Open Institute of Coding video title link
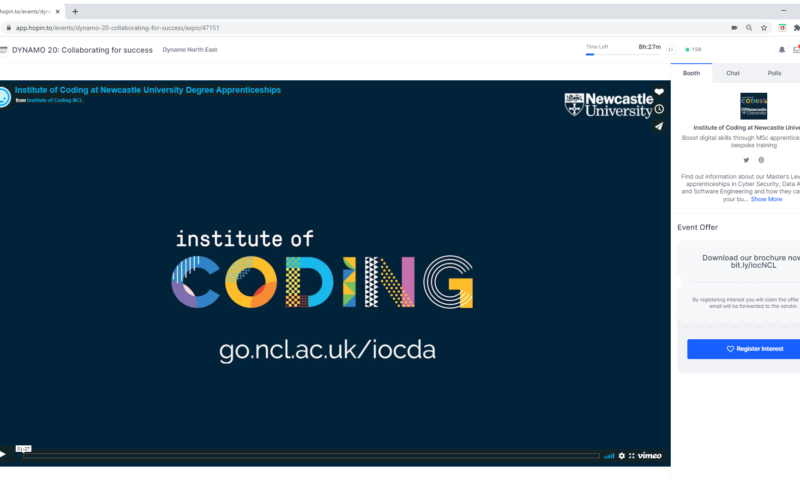This screenshot has width=800, height=480. tap(148, 90)
